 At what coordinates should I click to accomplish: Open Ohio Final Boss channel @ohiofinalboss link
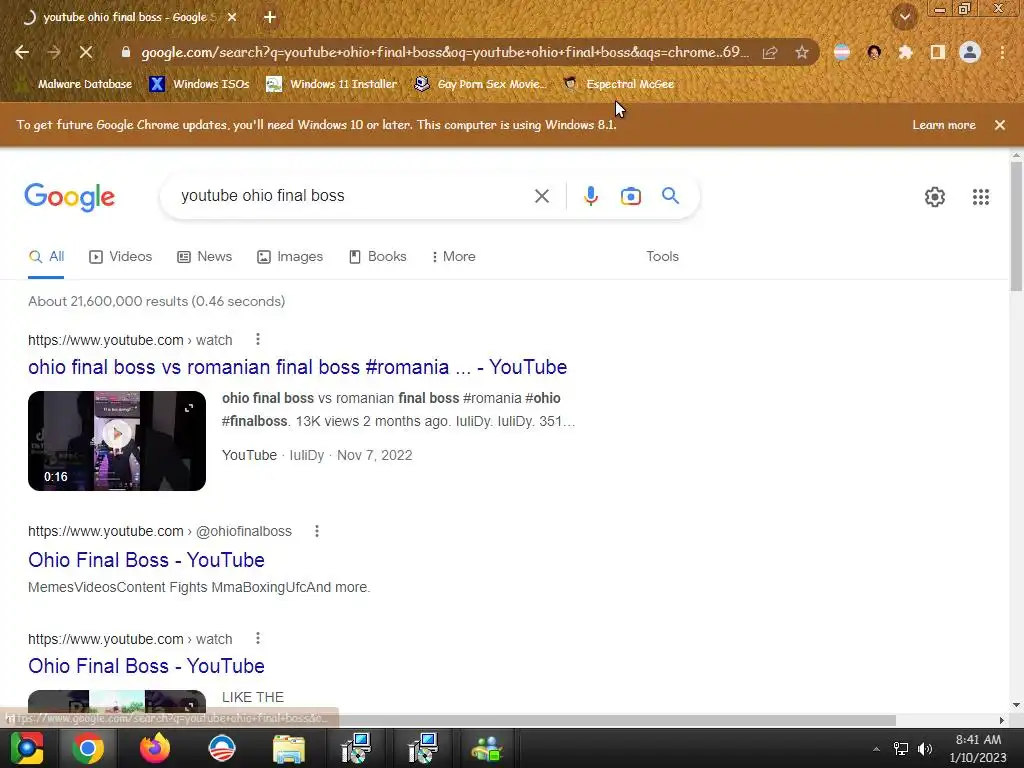(x=146, y=560)
